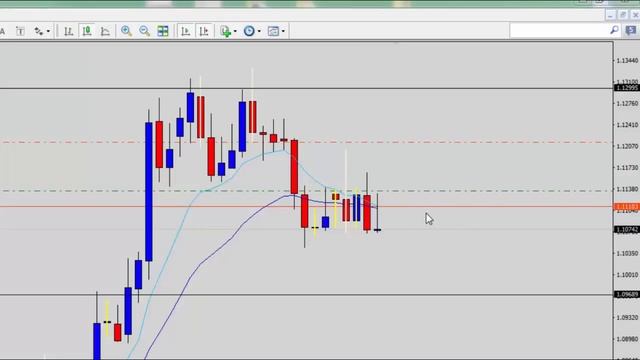
Task: Zoom out of the chart
Action: click(144, 31)
